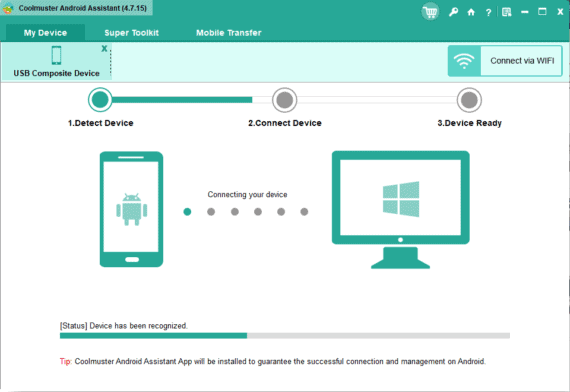This screenshot has height=392, width=570.
Task: Click the Device Ready step circle
Action: pos(469,100)
